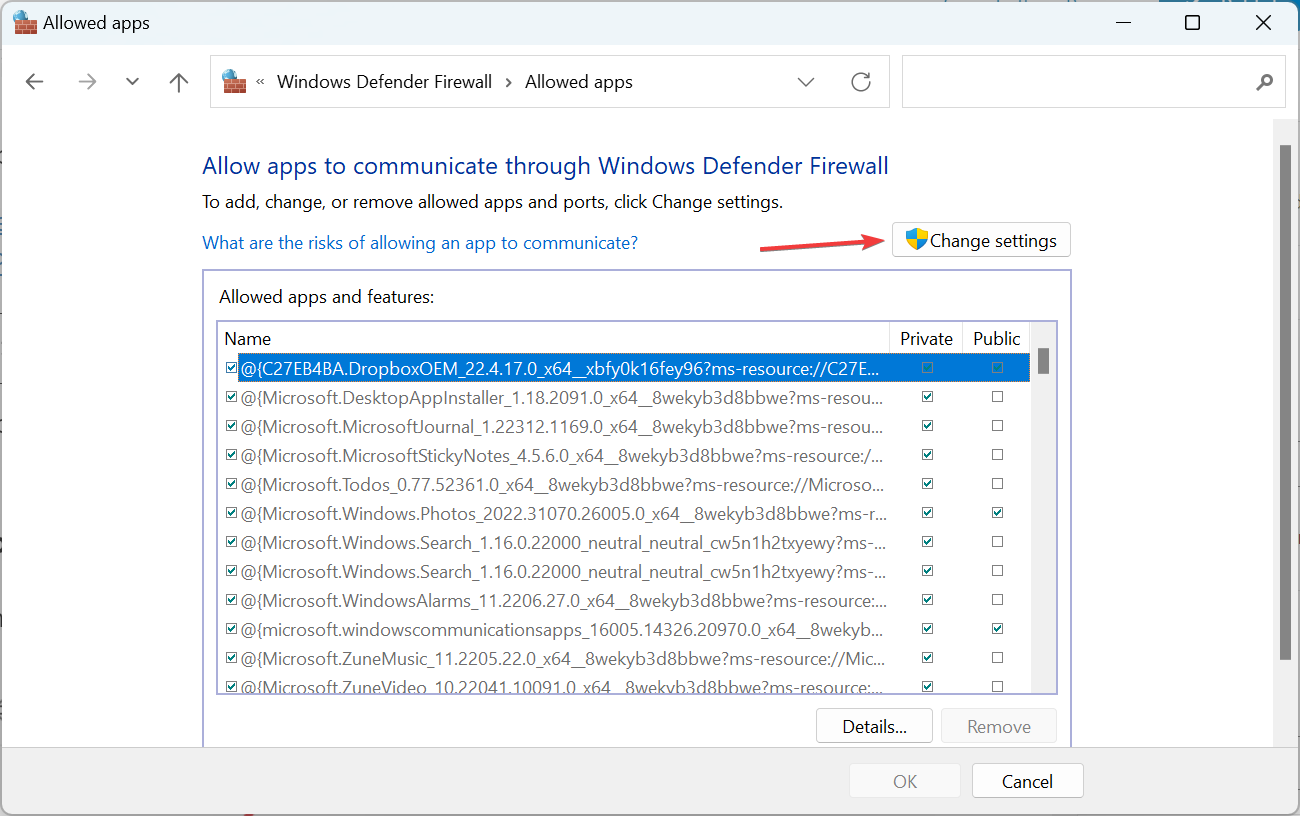
Task: Click the Forward navigation arrow
Action: click(87, 82)
